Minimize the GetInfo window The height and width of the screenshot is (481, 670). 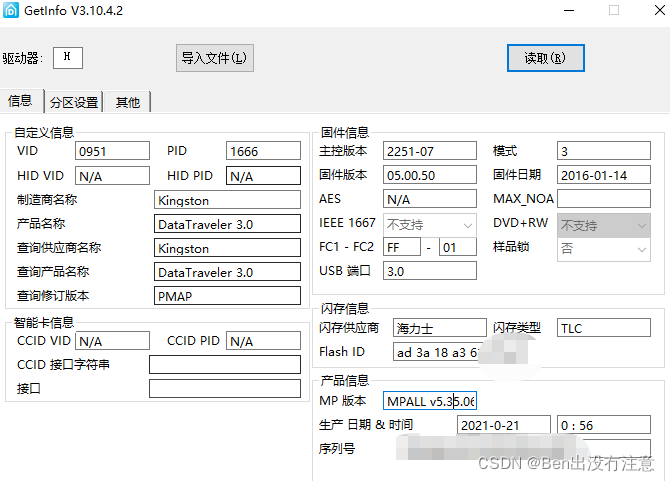[569, 10]
